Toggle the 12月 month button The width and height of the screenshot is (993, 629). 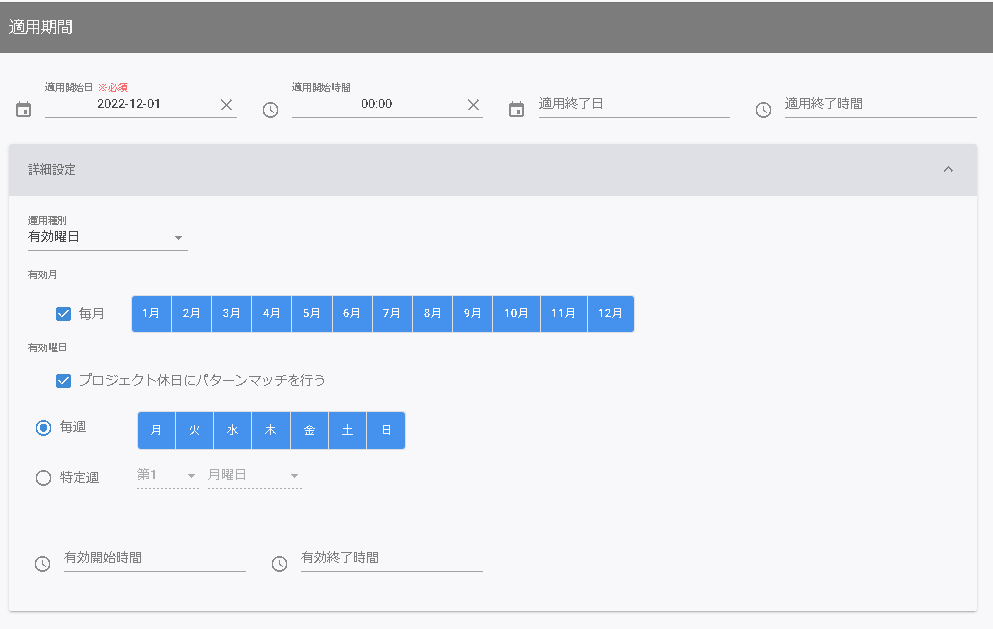pos(610,314)
